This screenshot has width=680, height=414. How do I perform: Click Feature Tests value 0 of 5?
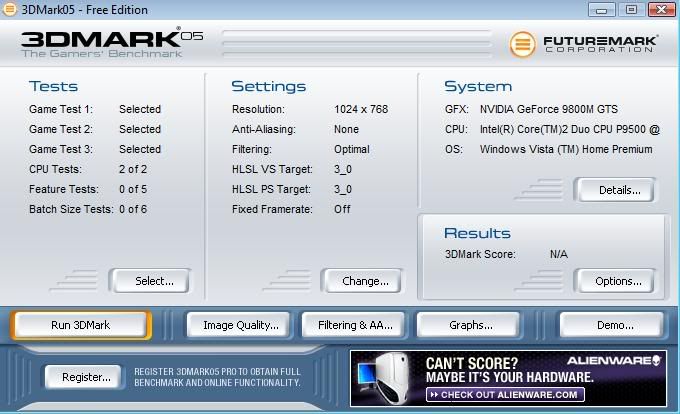[x=133, y=189]
